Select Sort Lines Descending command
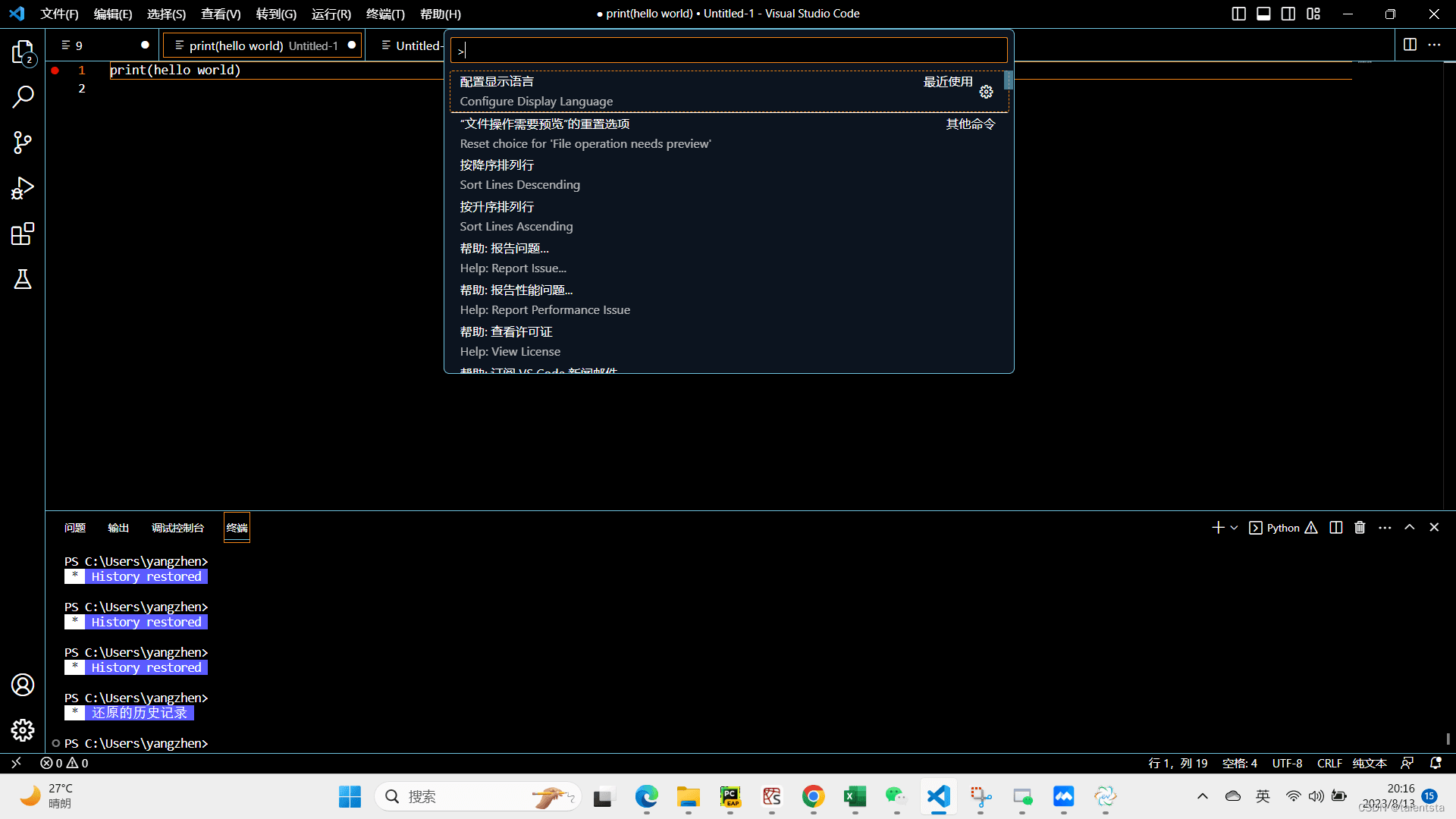1456x819 pixels. tap(729, 175)
